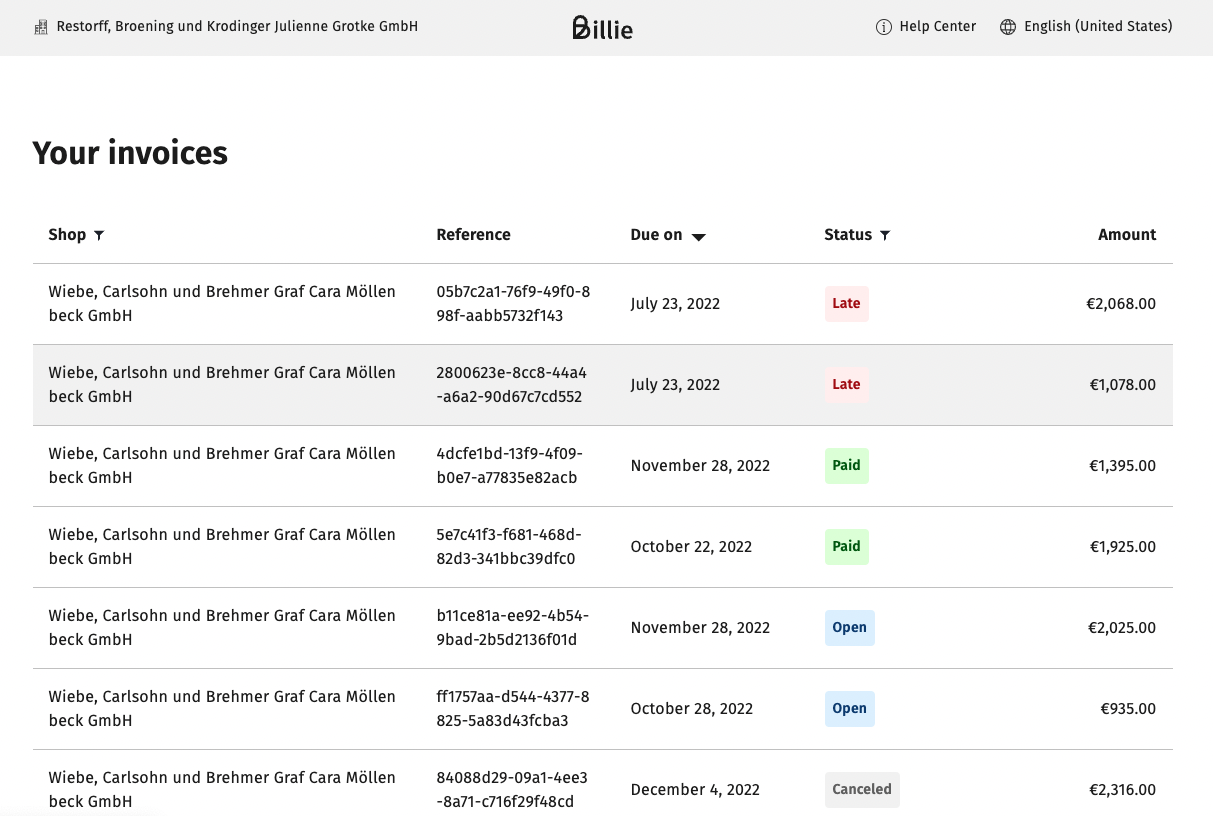Click the amount €2,316.00
This screenshot has width=1213, height=816.
point(1121,790)
